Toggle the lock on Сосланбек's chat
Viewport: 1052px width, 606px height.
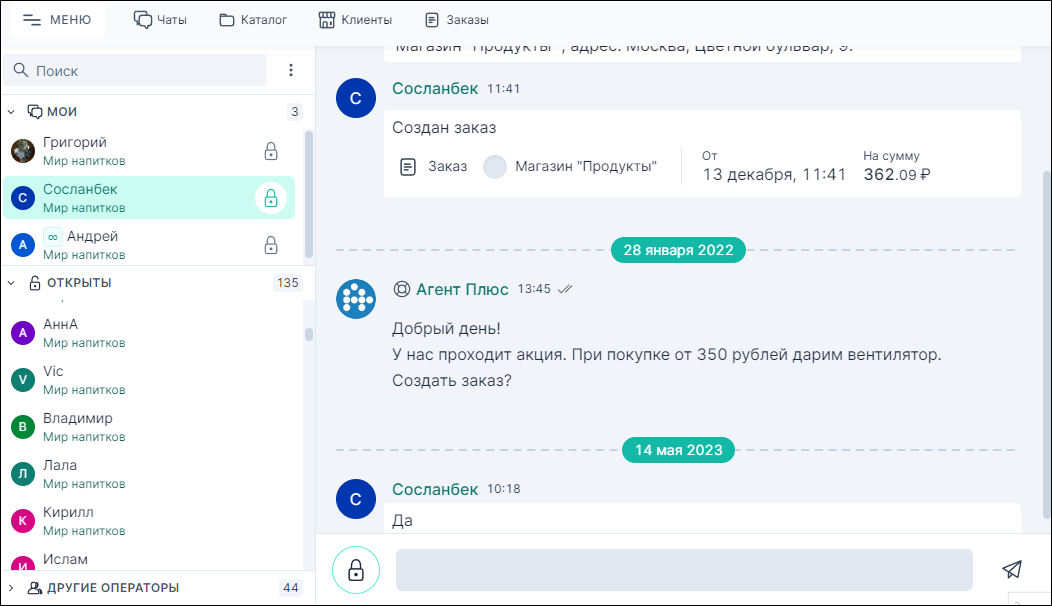click(271, 198)
